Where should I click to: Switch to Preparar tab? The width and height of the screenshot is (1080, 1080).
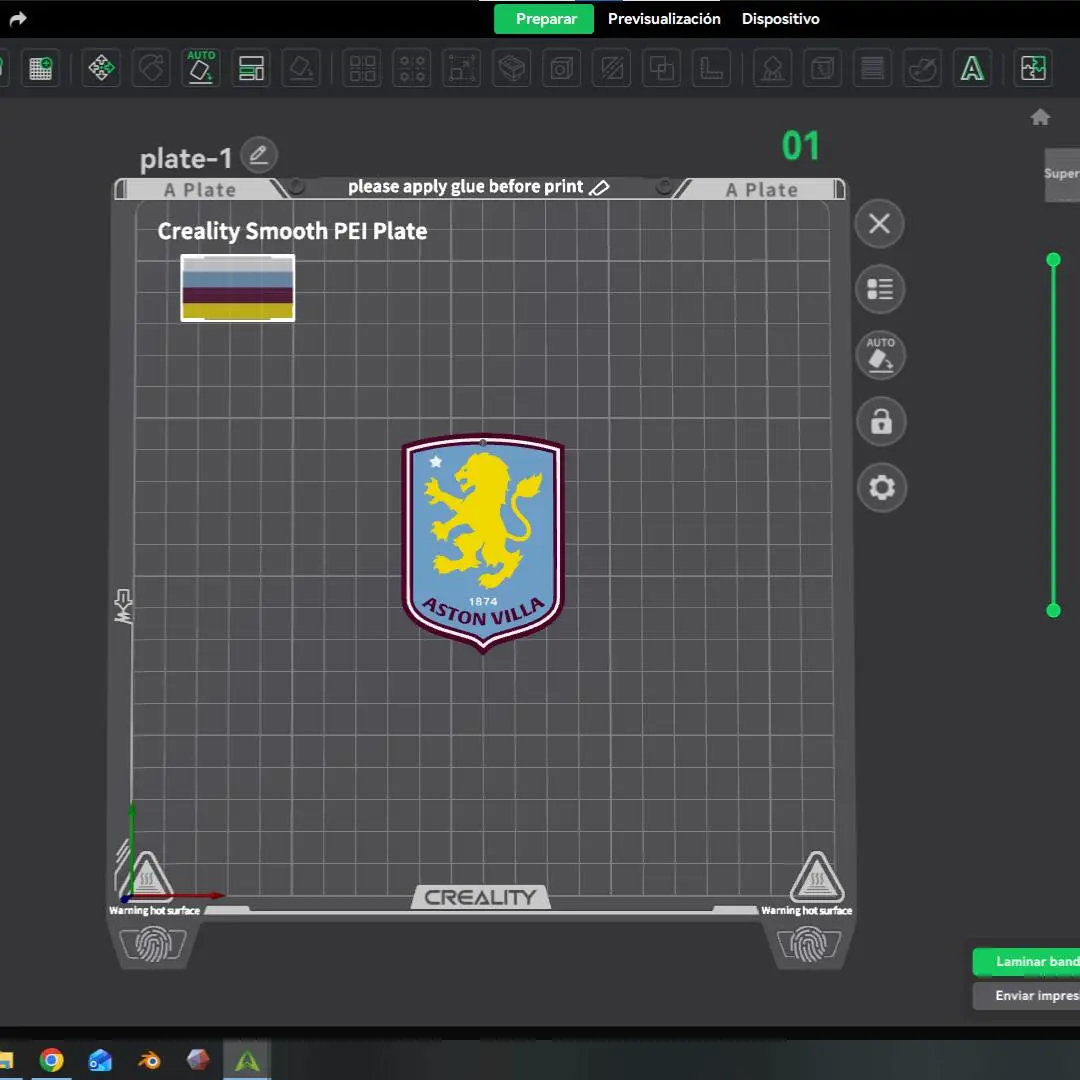pos(544,19)
